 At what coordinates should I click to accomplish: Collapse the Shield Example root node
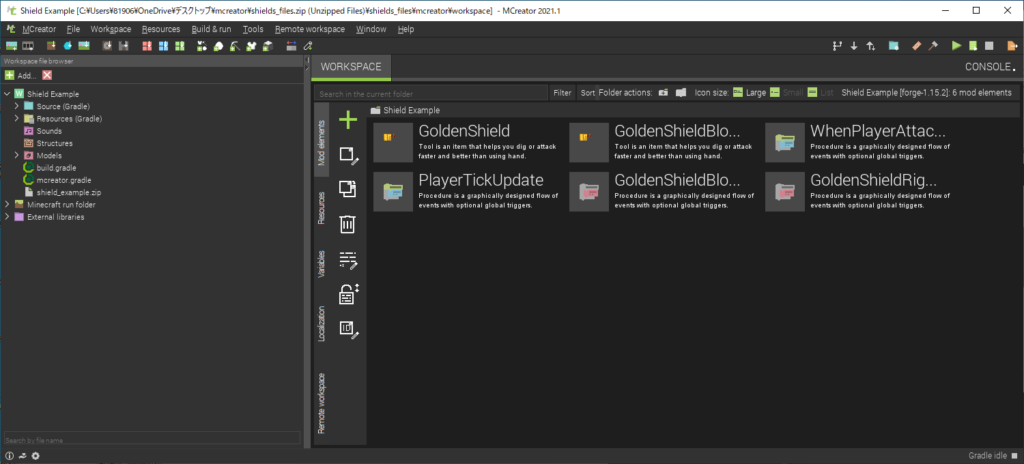pos(7,94)
